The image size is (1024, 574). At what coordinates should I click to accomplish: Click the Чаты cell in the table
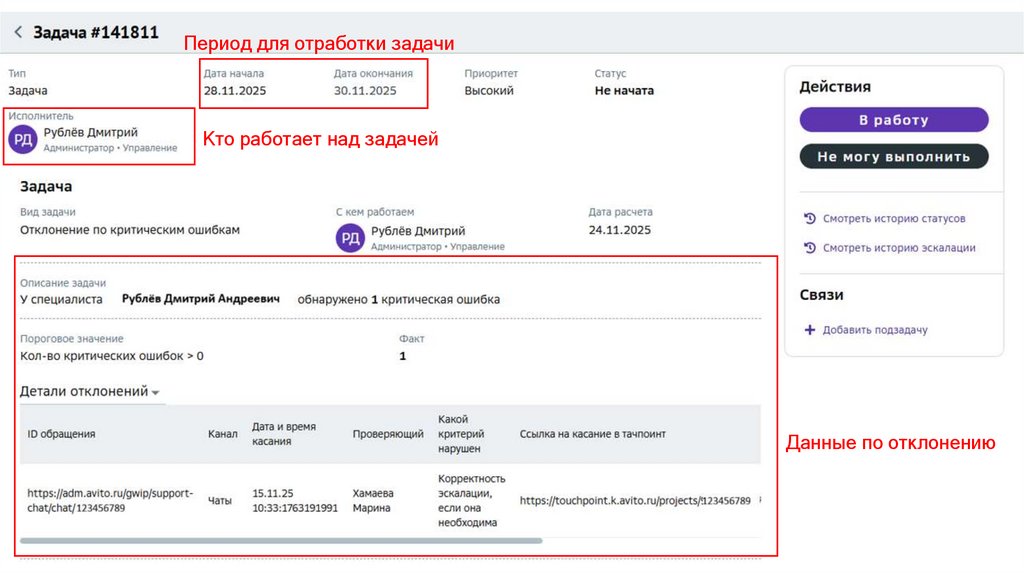tap(219, 500)
